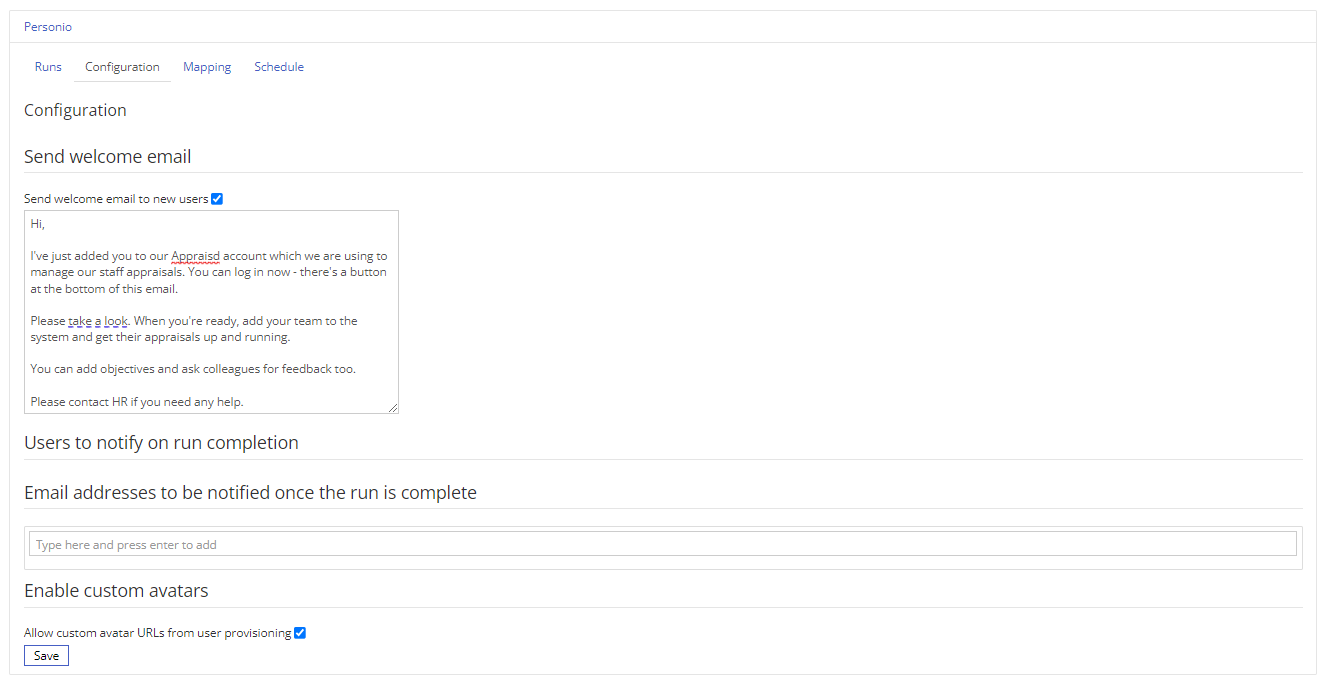The image size is (1329, 678).
Task: Click the underlined phrase take a look
Action: [99, 321]
